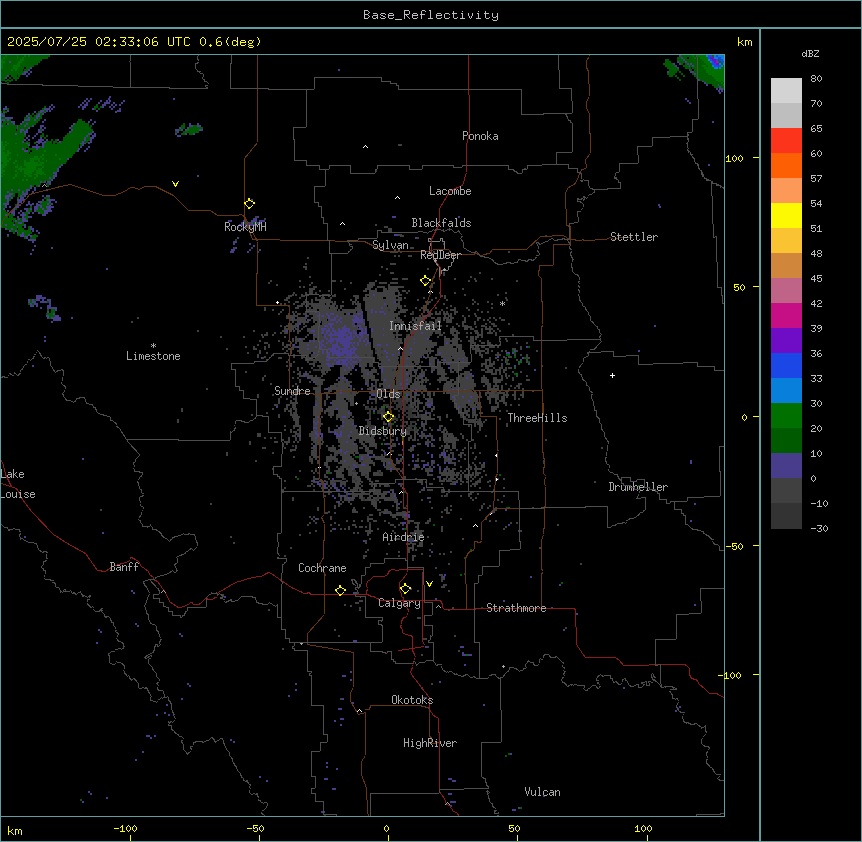Click the Innisfail label

[415, 326]
